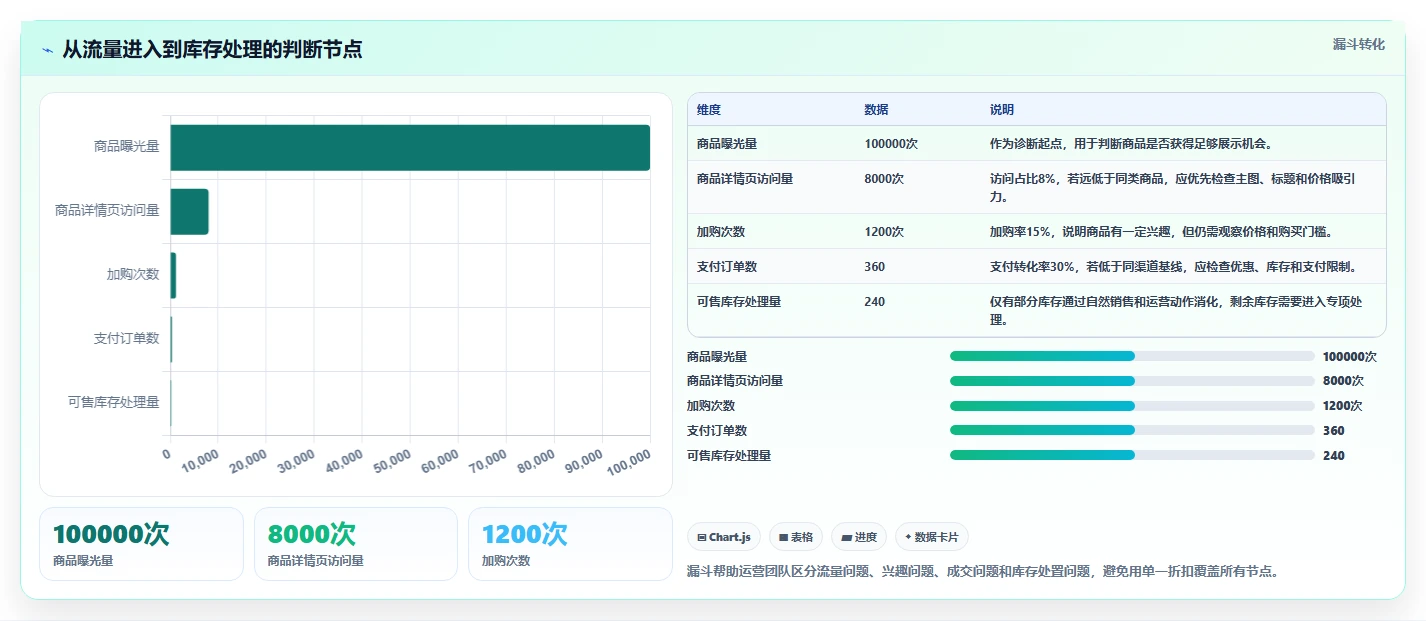Click the 可售库存处理量 progress bar
The width and height of the screenshot is (1426, 621).
pyautogui.click(x=1132, y=455)
